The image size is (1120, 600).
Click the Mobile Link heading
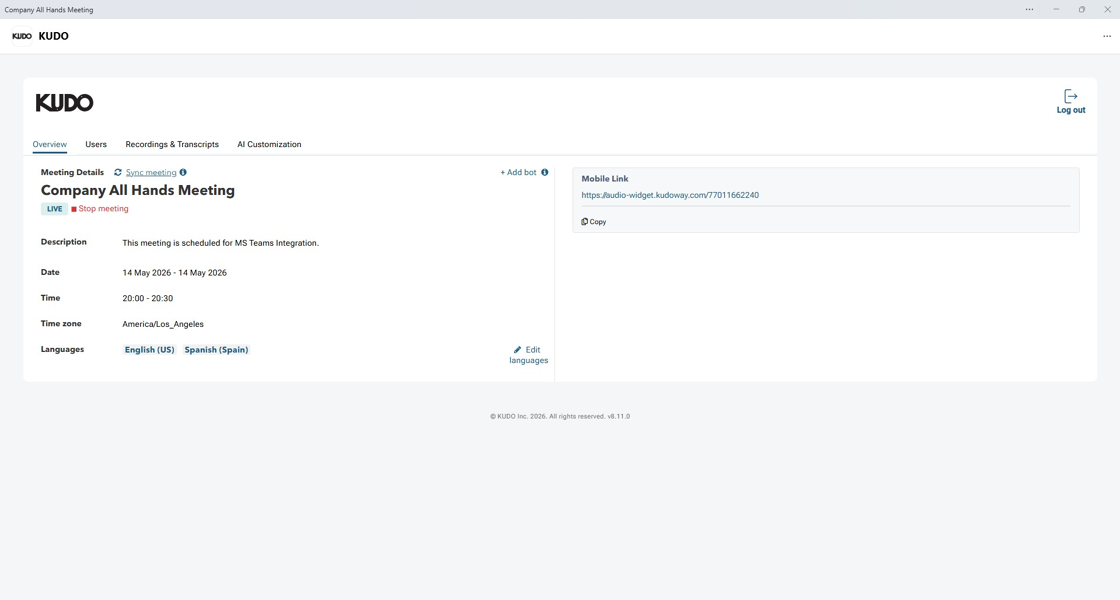(605, 179)
